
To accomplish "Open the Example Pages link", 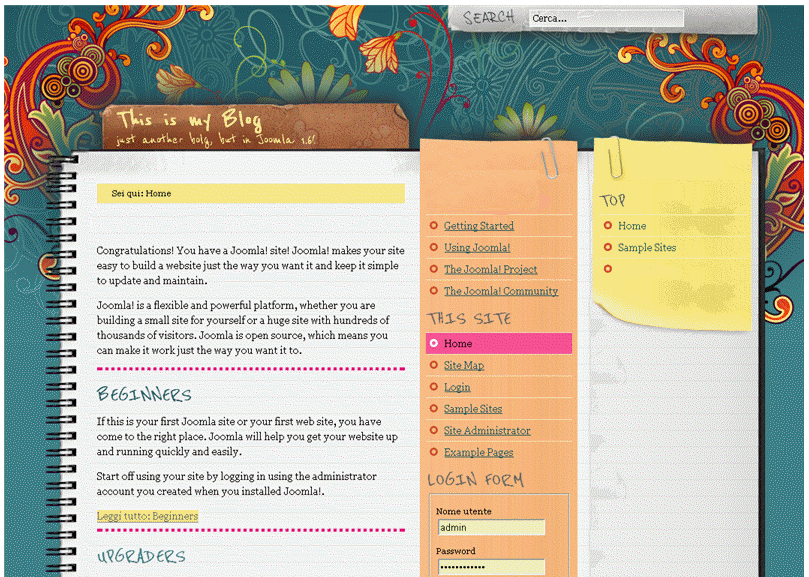I will pos(479,452).
